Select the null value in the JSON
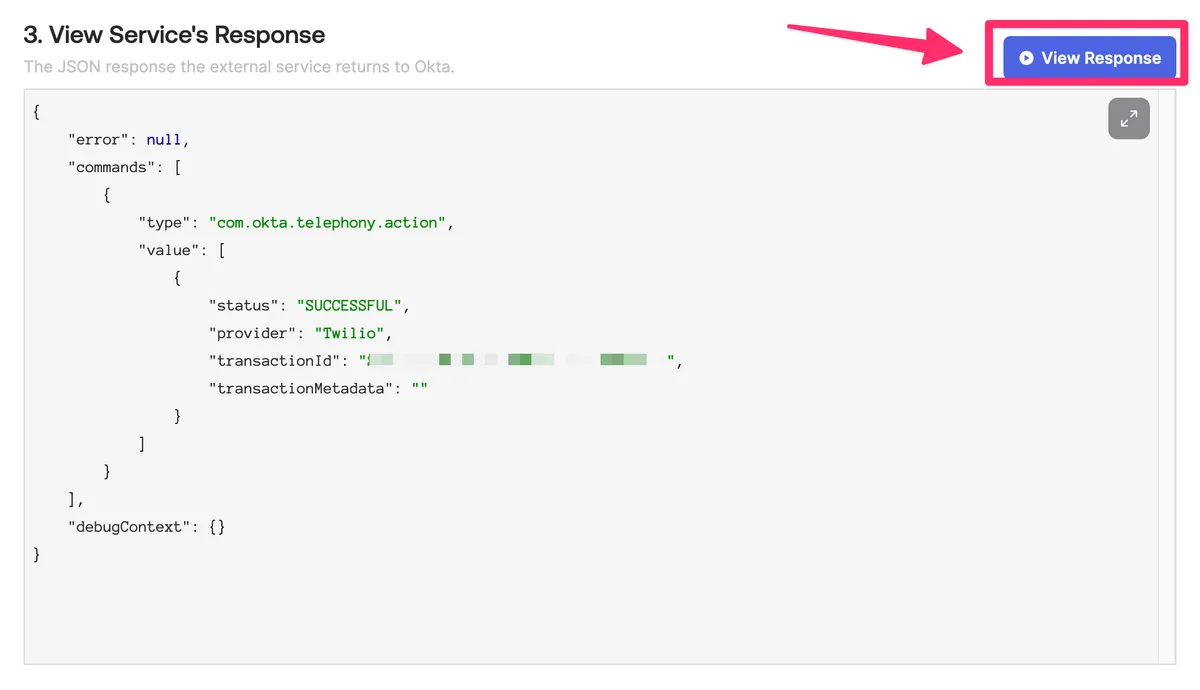The width and height of the screenshot is (1200, 690). click(x=164, y=140)
